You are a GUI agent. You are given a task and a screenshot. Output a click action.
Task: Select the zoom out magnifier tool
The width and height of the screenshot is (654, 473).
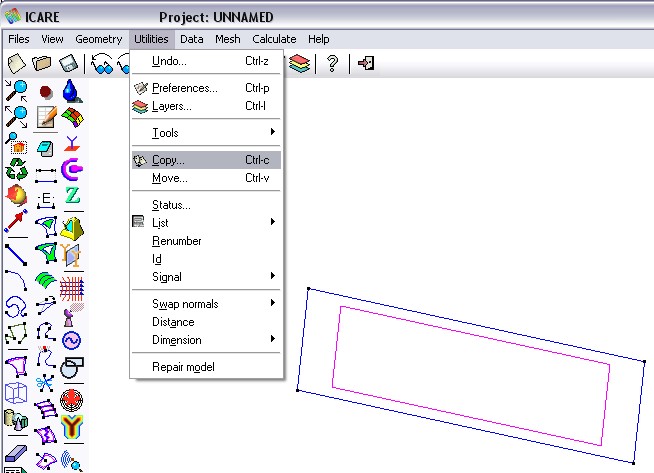17,116
